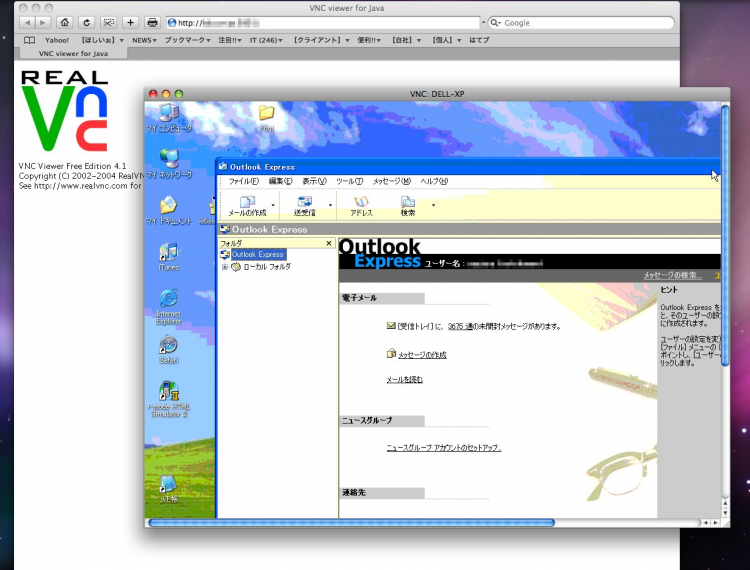This screenshot has height=570, width=750.
Task: Reload the VNC viewer page
Action: pyautogui.click(x=86, y=22)
